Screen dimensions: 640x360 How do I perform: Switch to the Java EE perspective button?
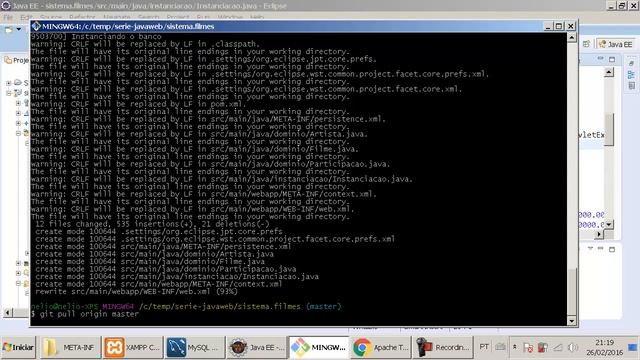point(616,44)
